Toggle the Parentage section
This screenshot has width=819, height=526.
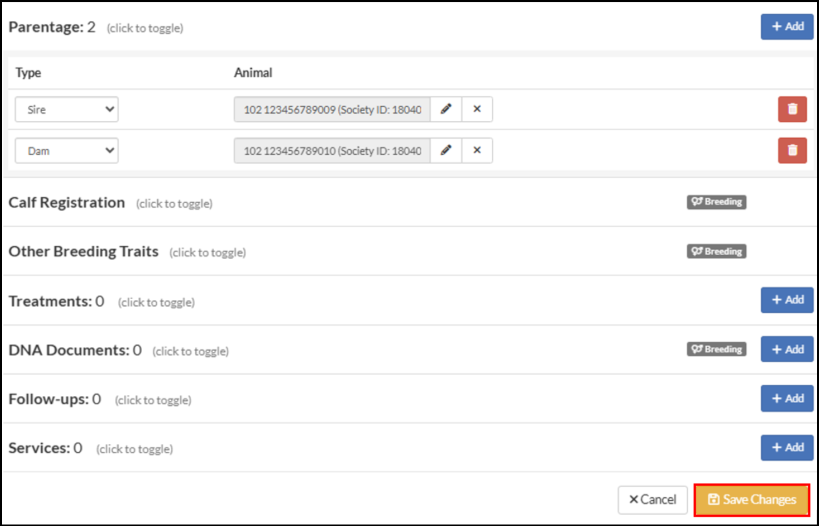click(52, 27)
